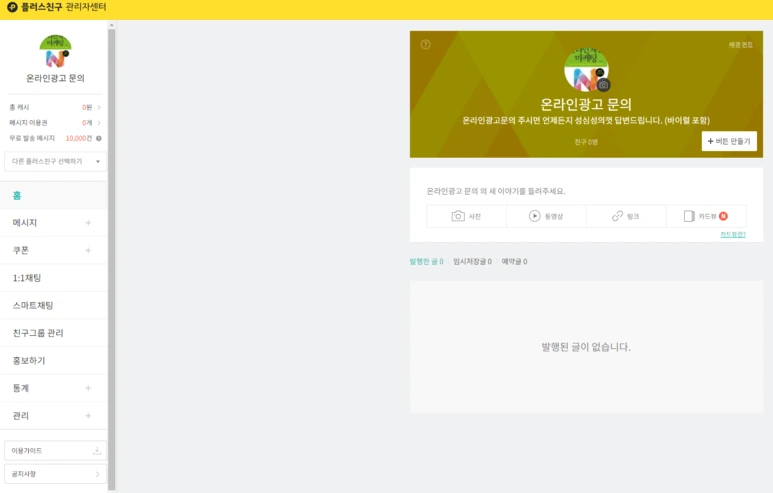Click the 버튼 만들기 button

pos(729,141)
